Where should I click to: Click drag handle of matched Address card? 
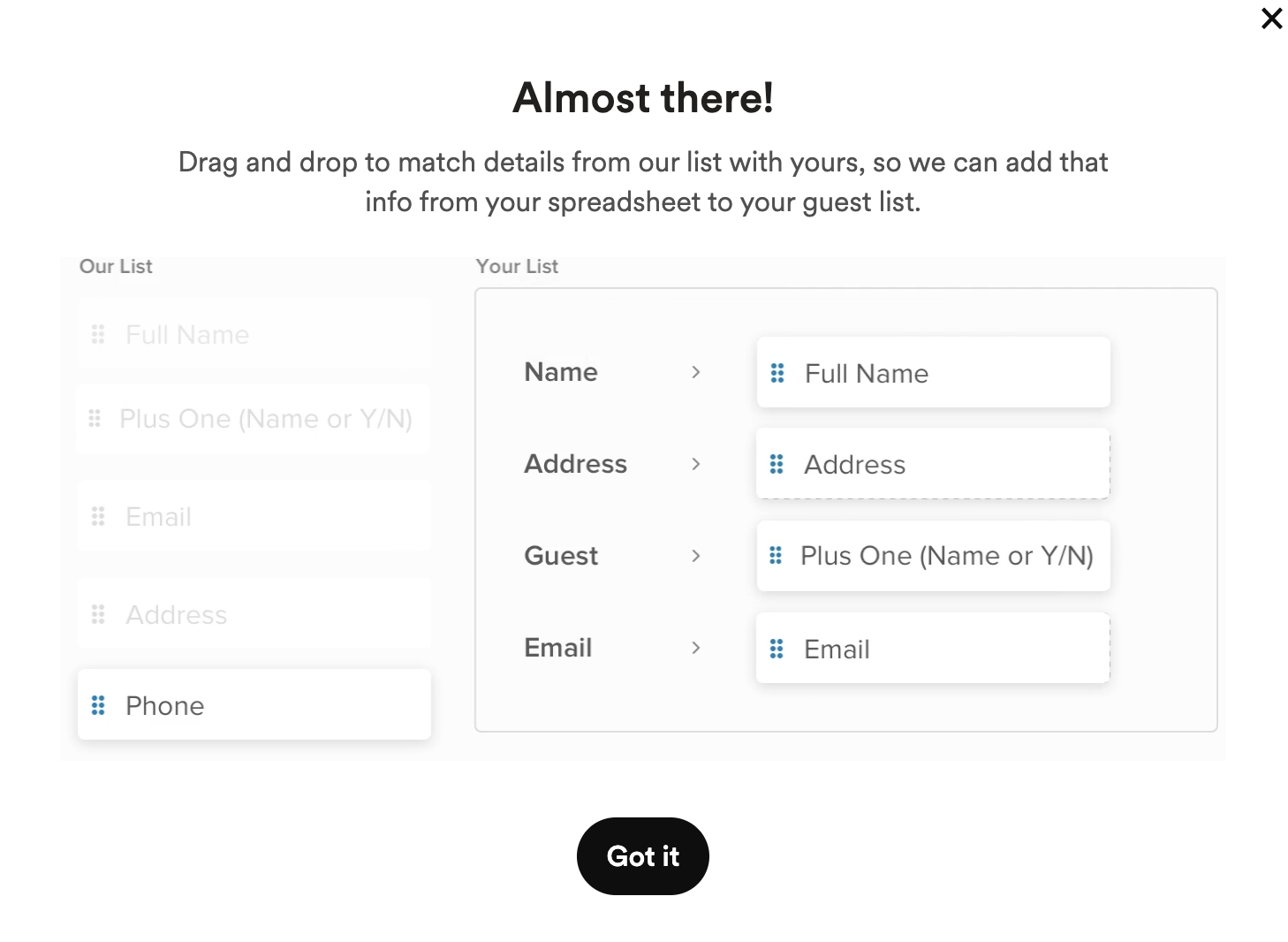777,464
